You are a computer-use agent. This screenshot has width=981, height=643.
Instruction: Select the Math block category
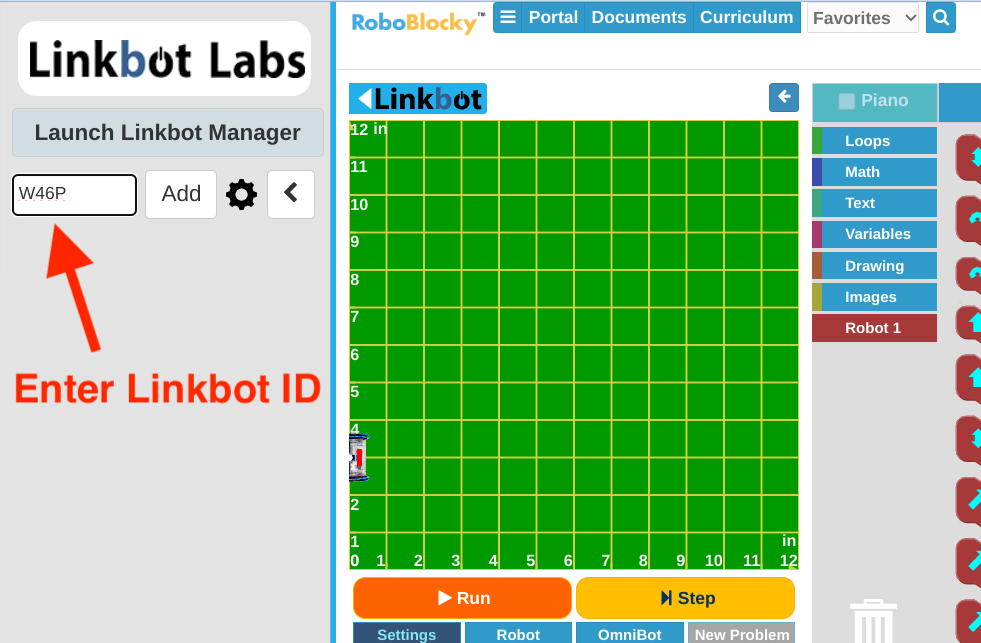coord(875,172)
